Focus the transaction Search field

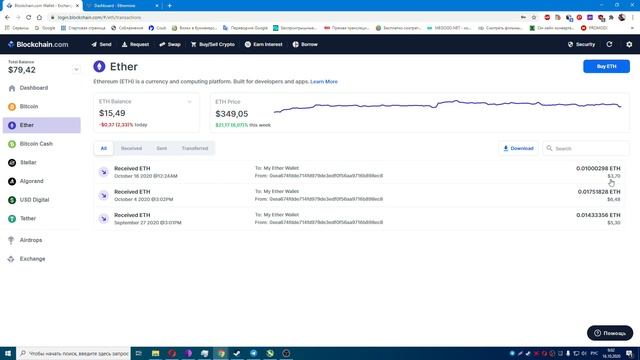586,148
